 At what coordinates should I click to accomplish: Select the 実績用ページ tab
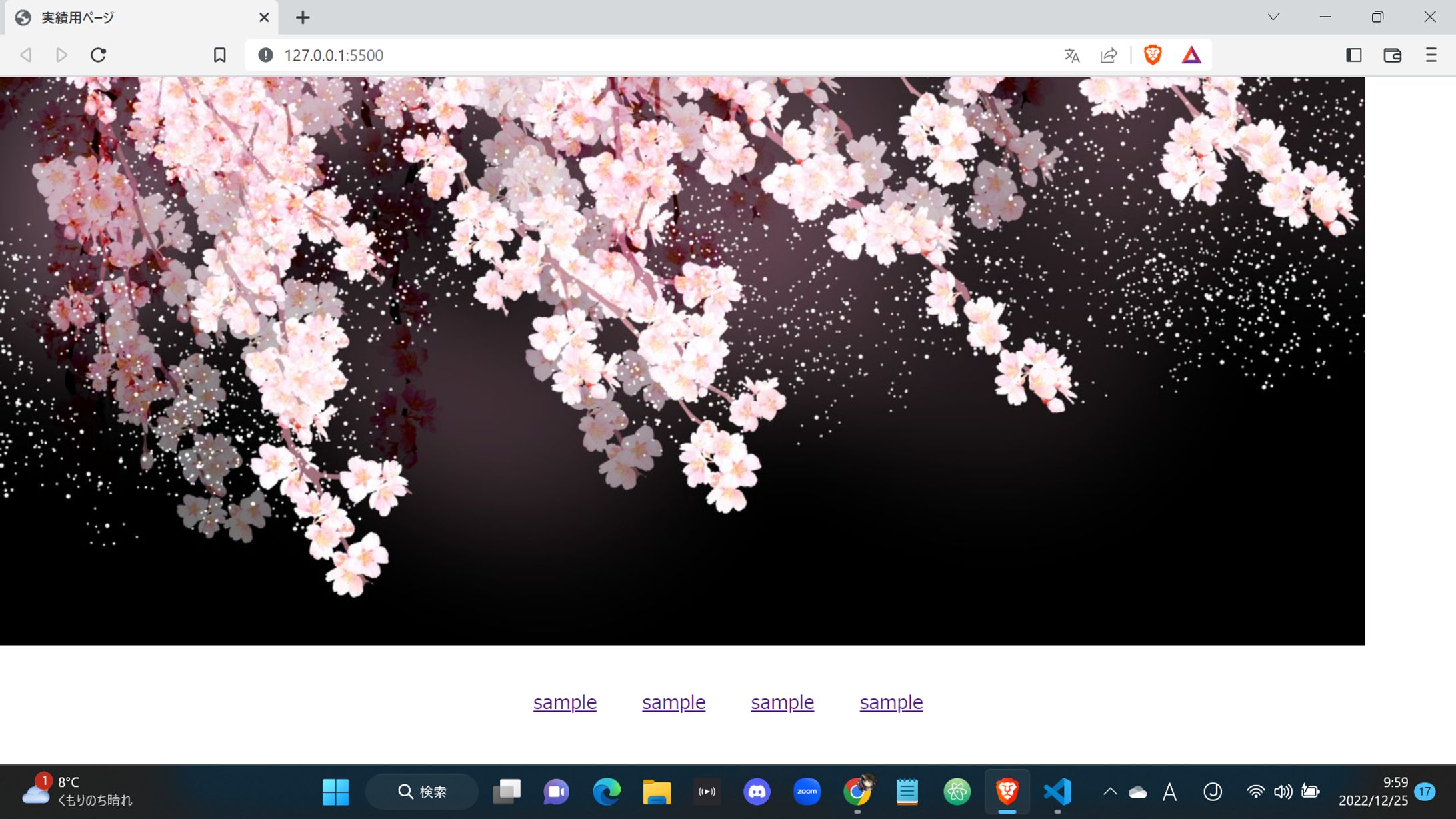click(x=142, y=17)
